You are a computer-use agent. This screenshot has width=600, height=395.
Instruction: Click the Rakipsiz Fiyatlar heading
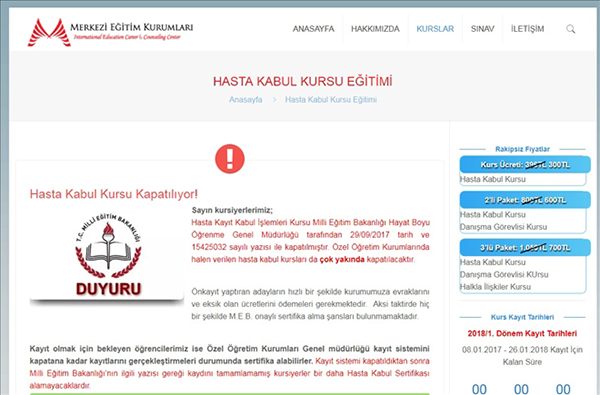pos(522,149)
